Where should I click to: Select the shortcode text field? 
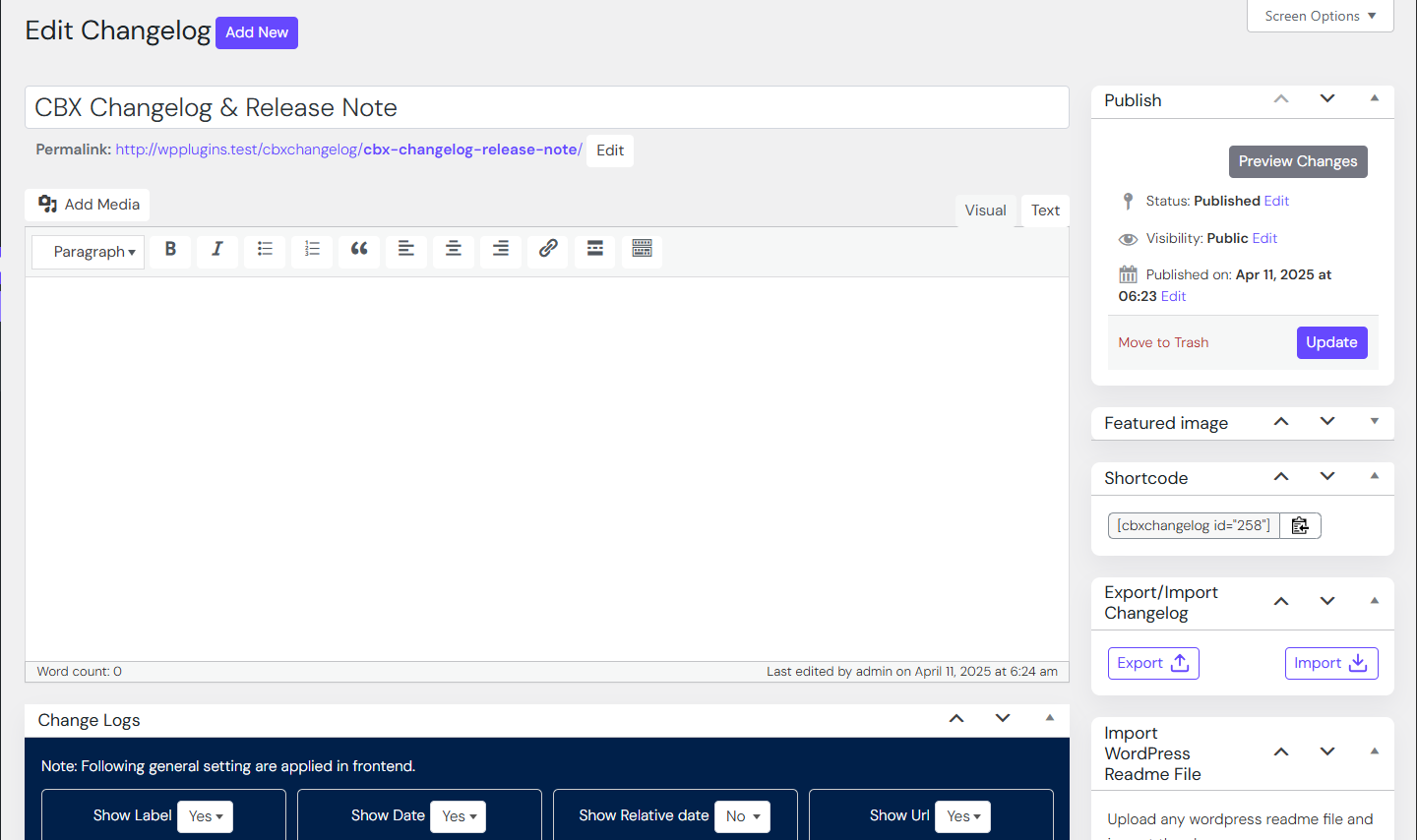point(1194,525)
